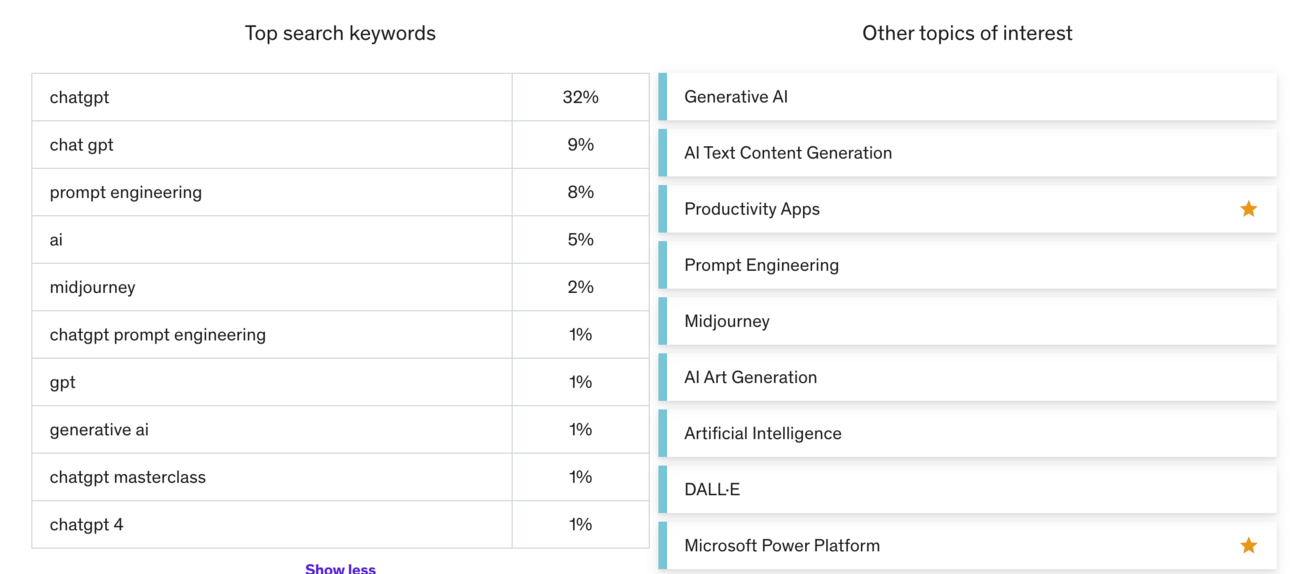Select the prompt engineering keyword row

click(x=125, y=192)
